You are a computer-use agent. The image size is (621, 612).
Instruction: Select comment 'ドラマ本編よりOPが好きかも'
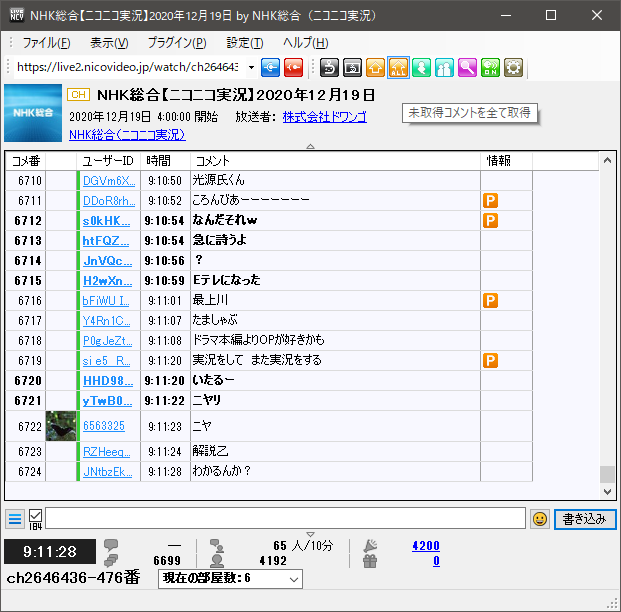point(258,340)
